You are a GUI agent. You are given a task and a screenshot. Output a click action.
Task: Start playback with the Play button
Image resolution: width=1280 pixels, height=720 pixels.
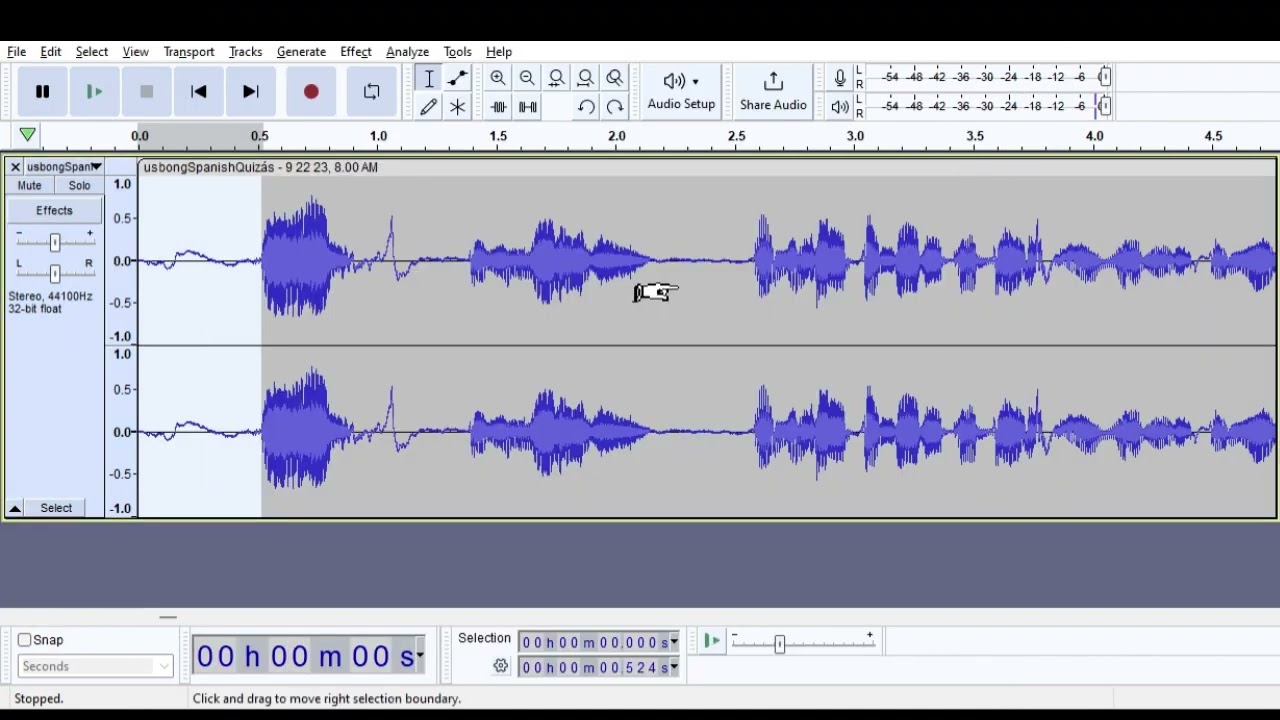tap(94, 92)
